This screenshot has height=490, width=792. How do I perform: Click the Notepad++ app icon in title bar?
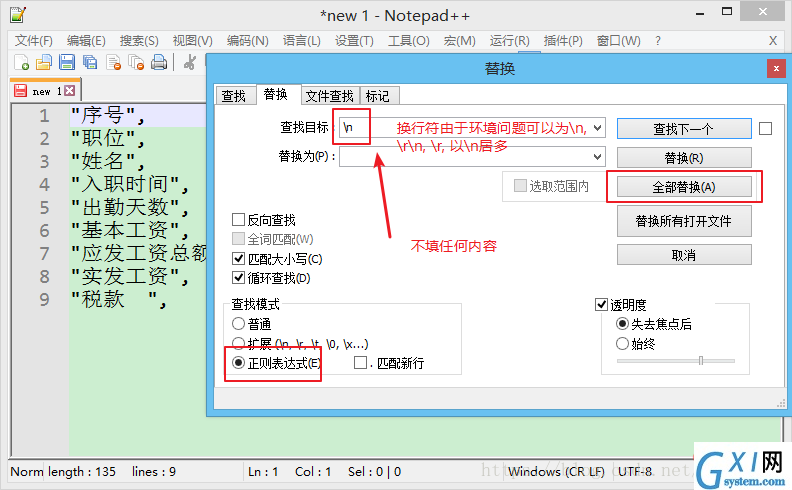pyautogui.click(x=18, y=15)
